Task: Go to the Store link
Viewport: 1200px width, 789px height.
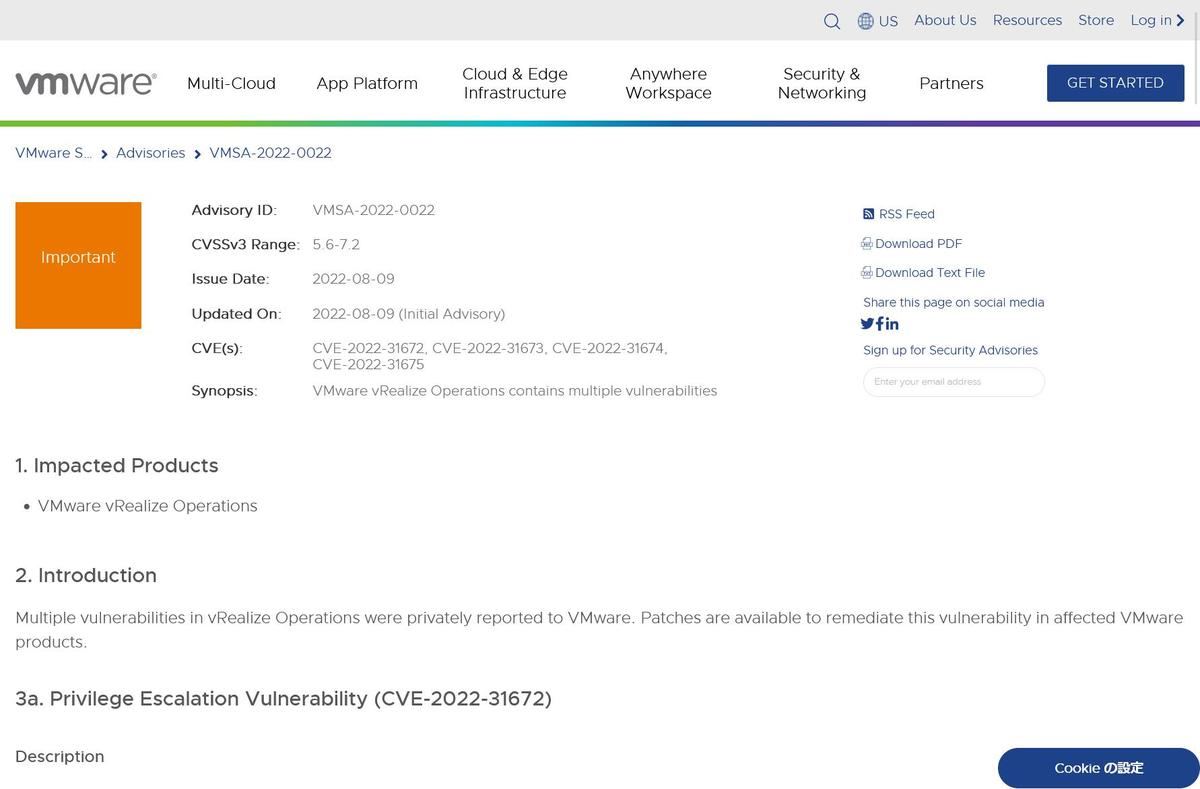Action: click(1096, 20)
